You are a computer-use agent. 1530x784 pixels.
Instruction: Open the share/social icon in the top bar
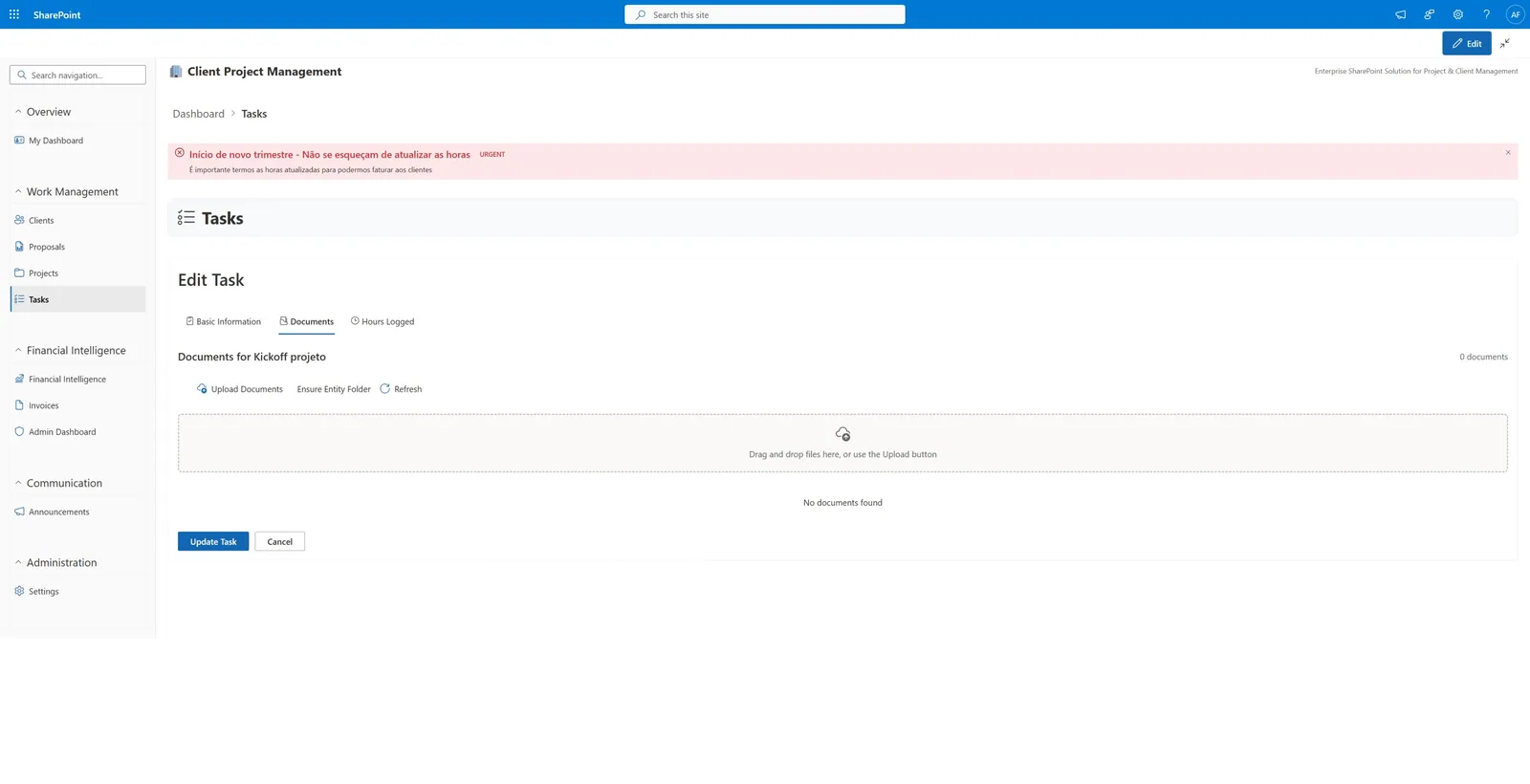[1429, 14]
